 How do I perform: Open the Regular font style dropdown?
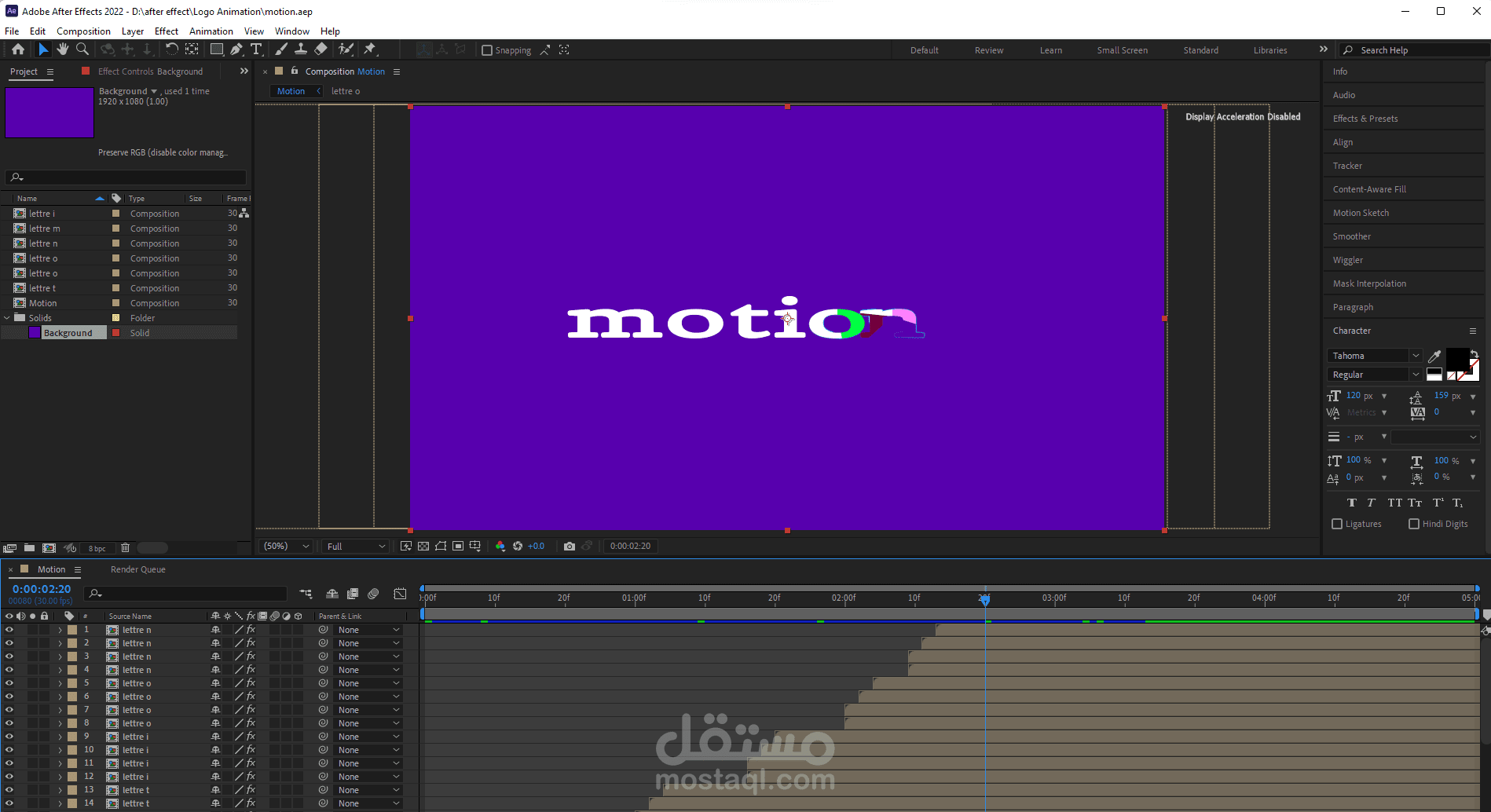pos(1374,375)
